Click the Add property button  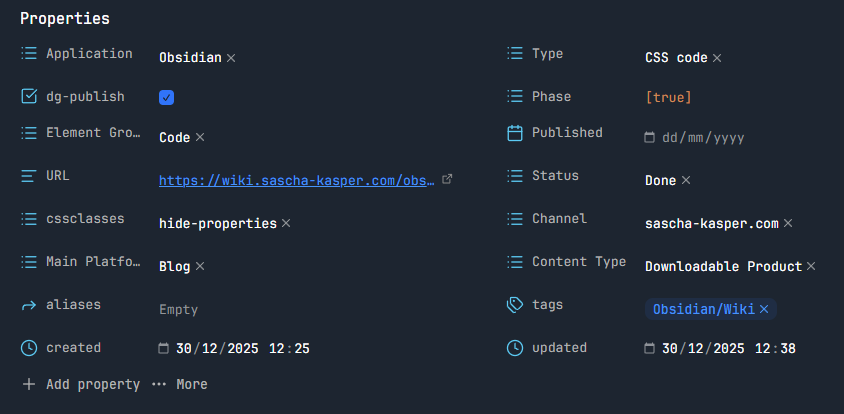(x=81, y=384)
